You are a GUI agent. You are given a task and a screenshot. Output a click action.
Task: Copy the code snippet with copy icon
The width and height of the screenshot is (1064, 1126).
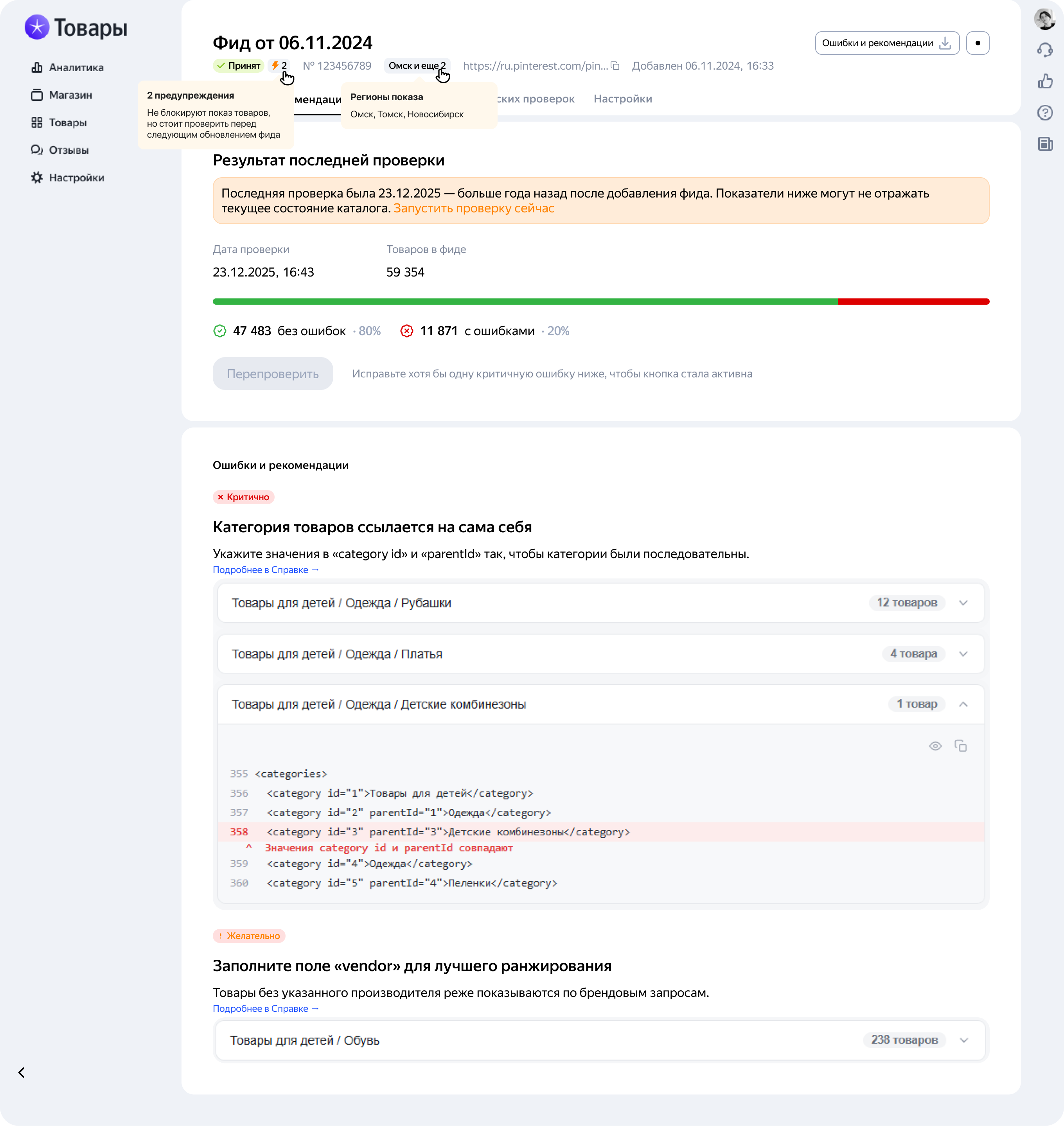coord(961,746)
